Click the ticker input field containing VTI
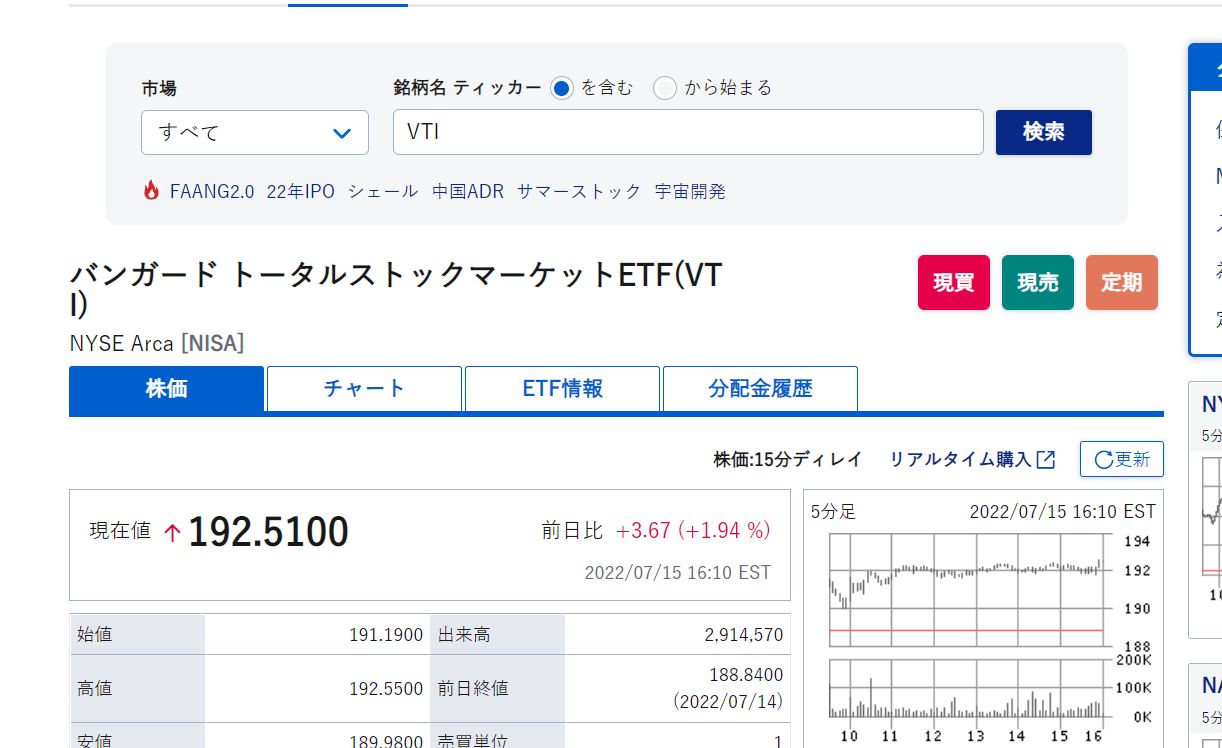Viewport: 1222px width, 748px height. pos(688,133)
